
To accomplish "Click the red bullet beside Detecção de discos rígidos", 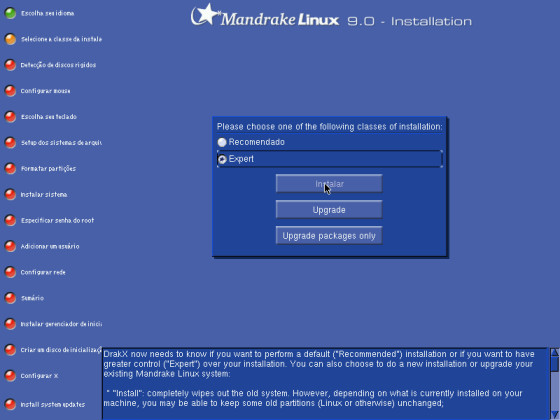I will pyautogui.click(x=10, y=65).
